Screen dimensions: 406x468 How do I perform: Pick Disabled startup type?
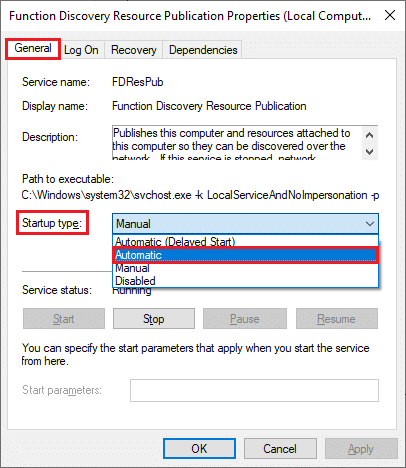245,281
